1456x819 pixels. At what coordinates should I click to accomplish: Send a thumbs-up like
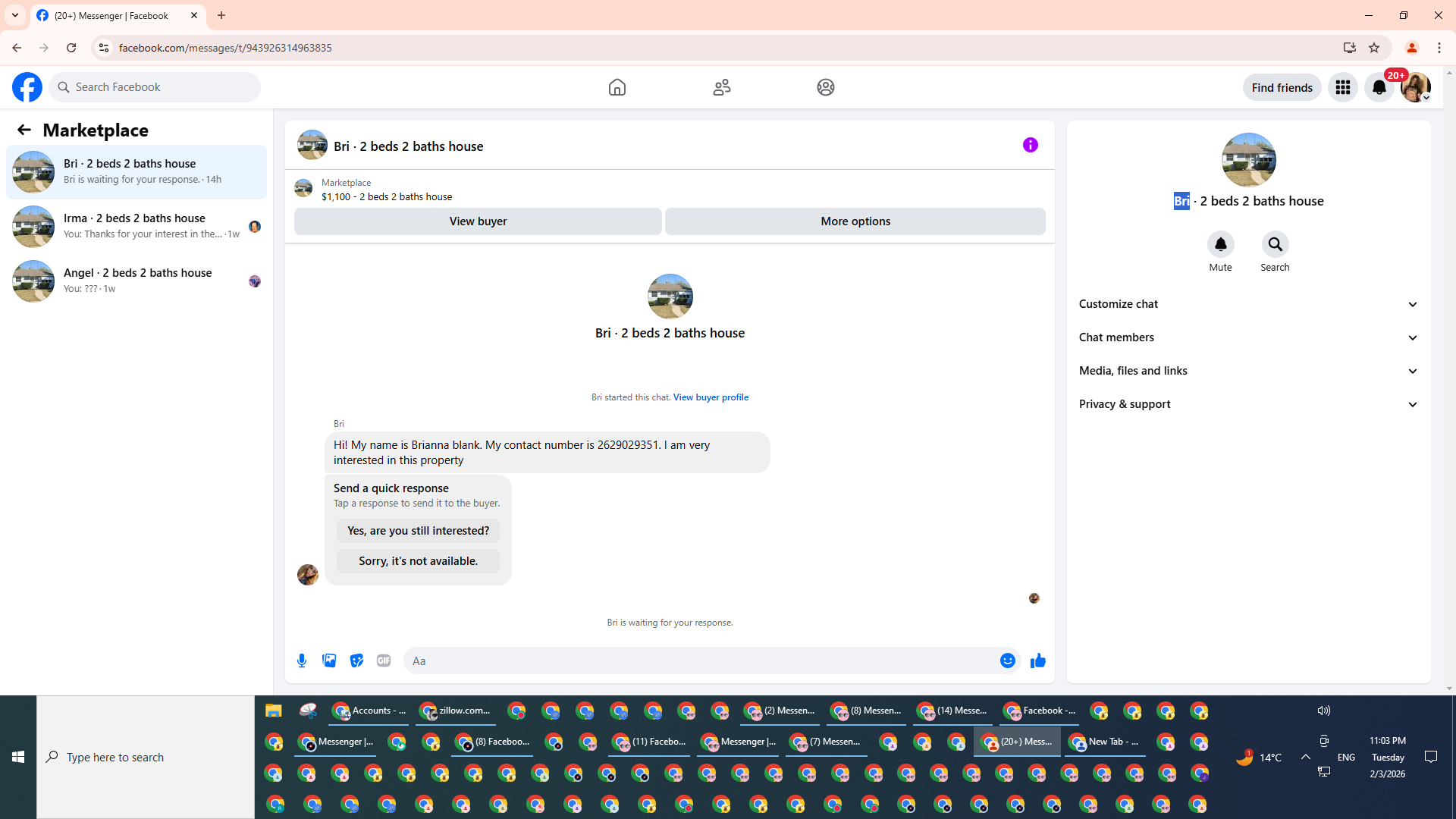coord(1037,661)
